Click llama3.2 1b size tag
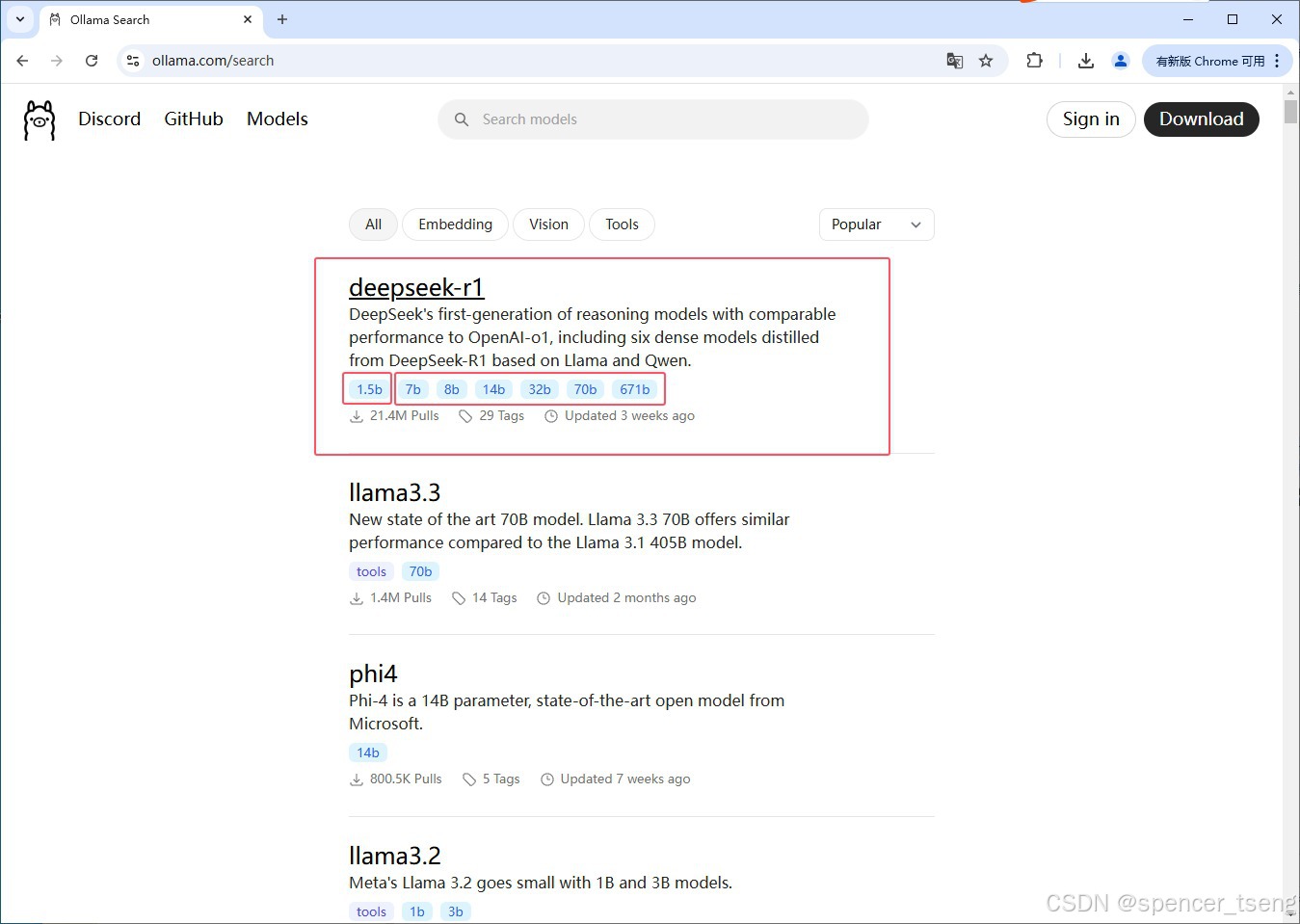Image resolution: width=1300 pixels, height=924 pixels. pos(416,911)
